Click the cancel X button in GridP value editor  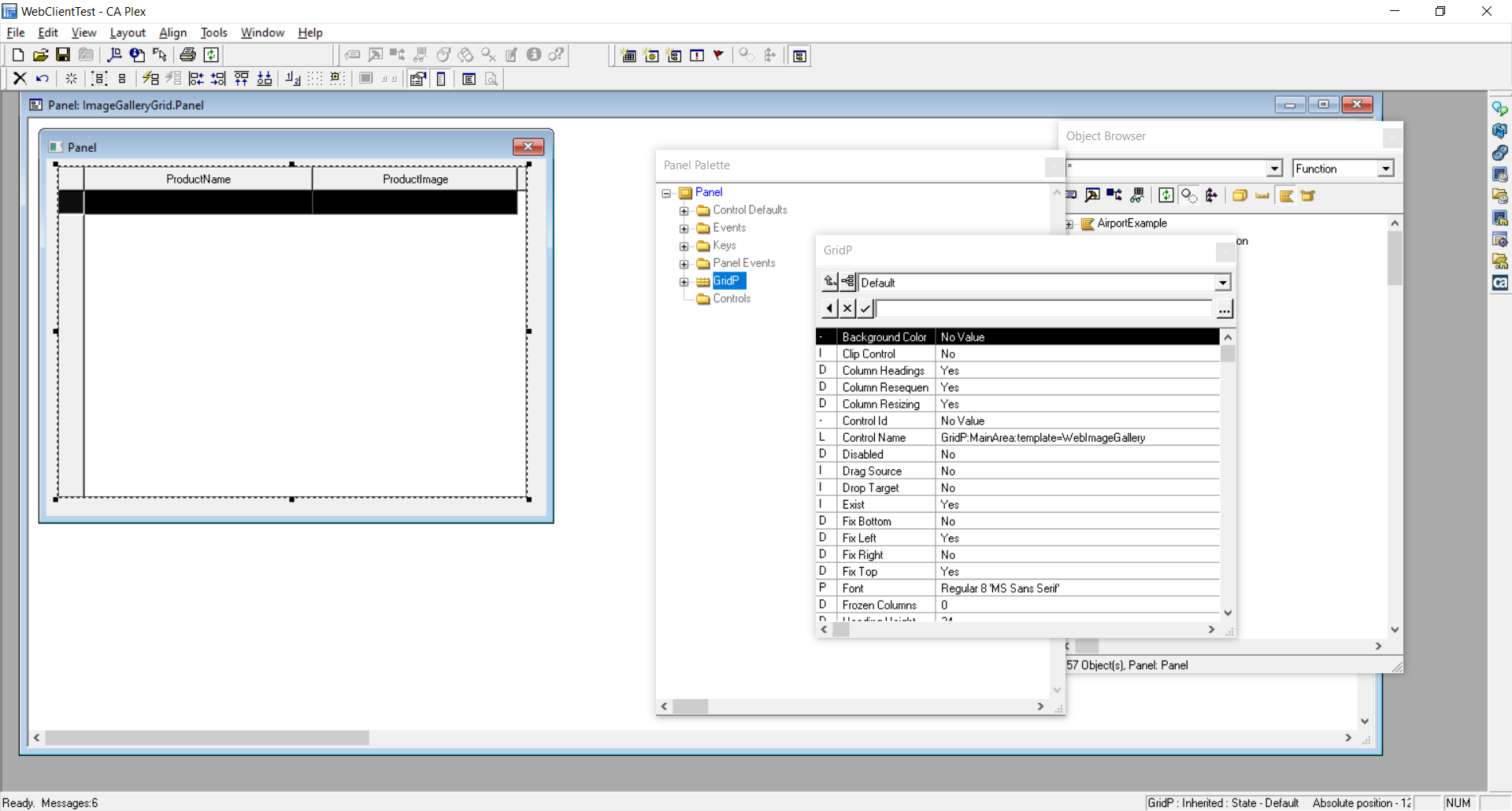[847, 308]
